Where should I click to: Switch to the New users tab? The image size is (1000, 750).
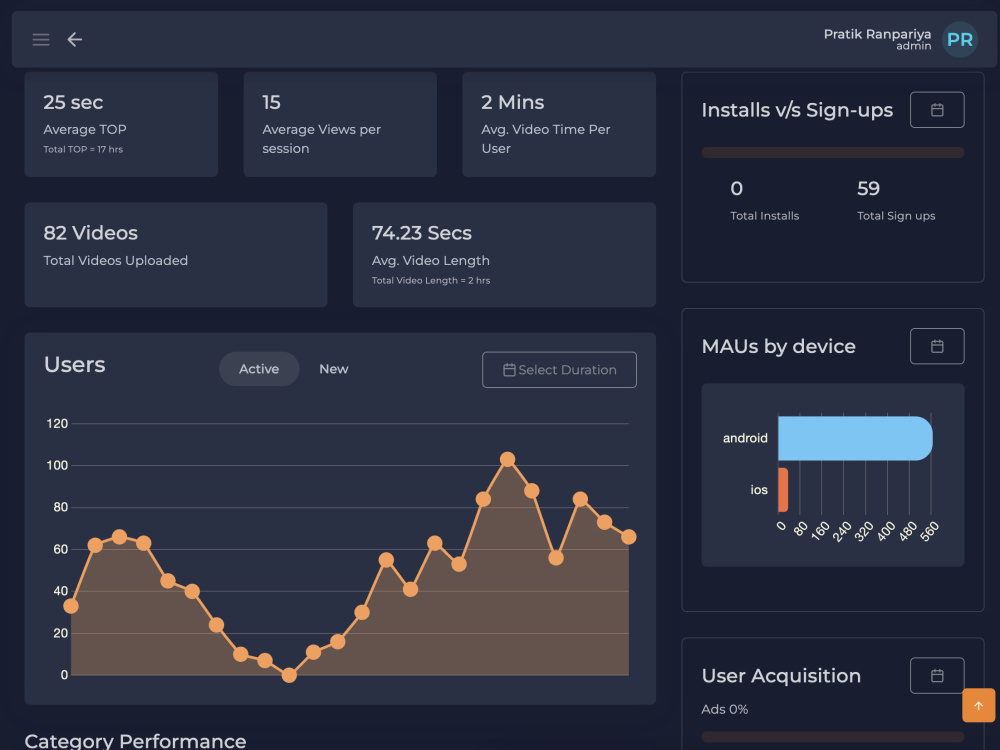click(x=334, y=369)
